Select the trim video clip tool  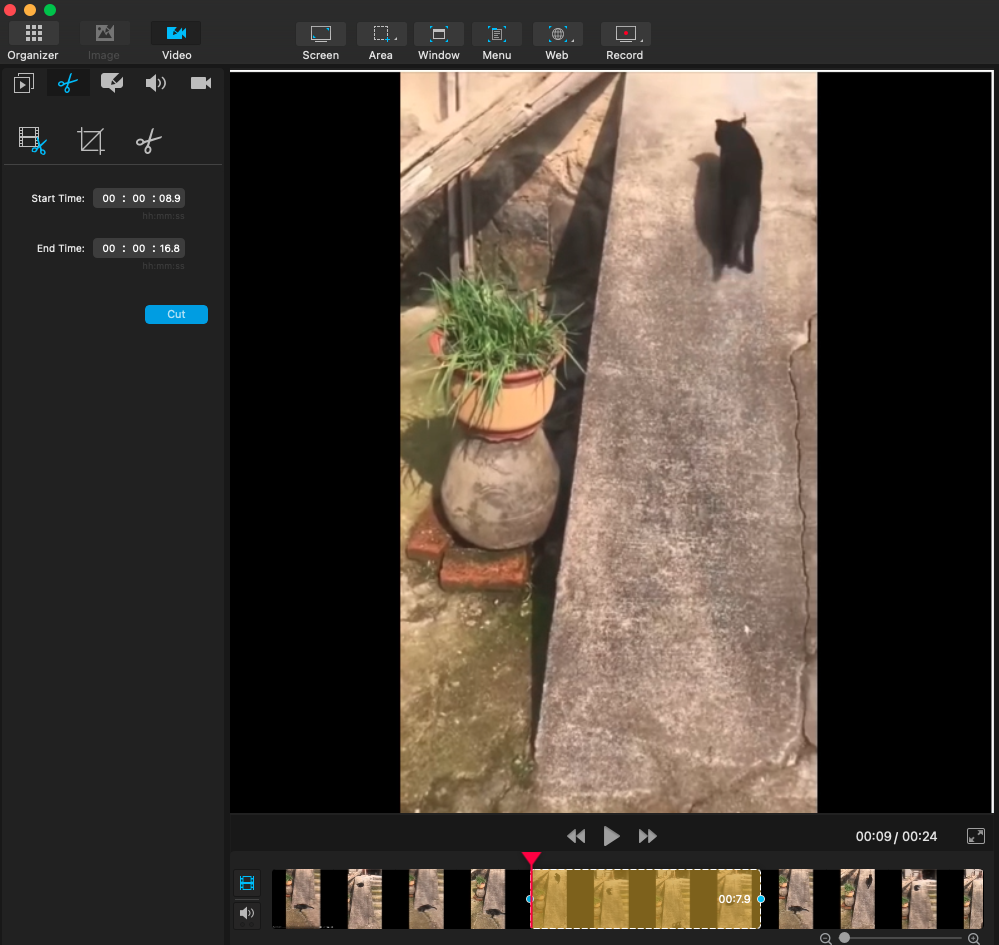point(33,141)
